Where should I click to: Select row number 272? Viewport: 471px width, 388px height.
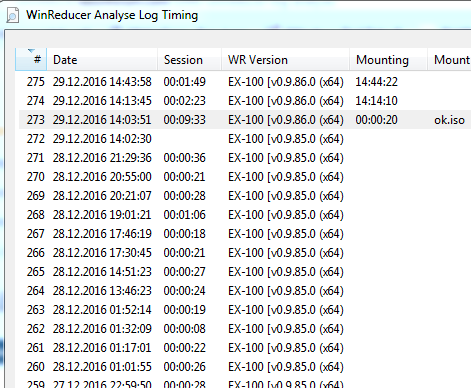coord(36,139)
